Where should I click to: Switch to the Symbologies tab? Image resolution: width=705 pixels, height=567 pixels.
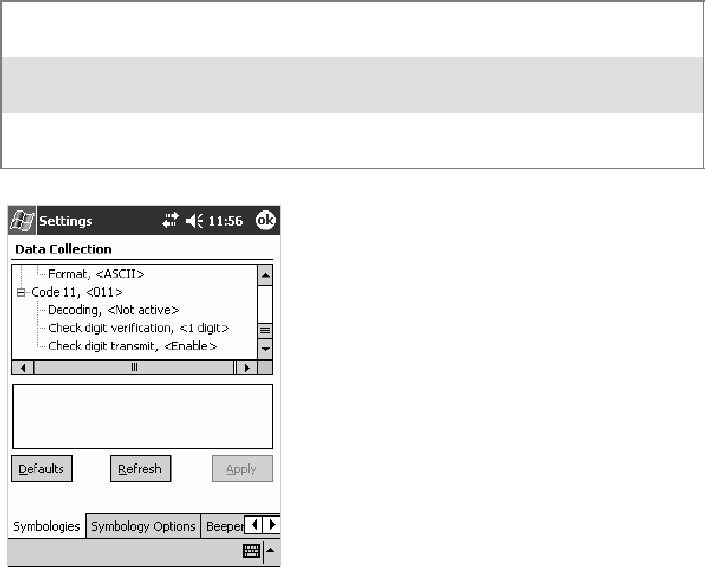(x=47, y=526)
